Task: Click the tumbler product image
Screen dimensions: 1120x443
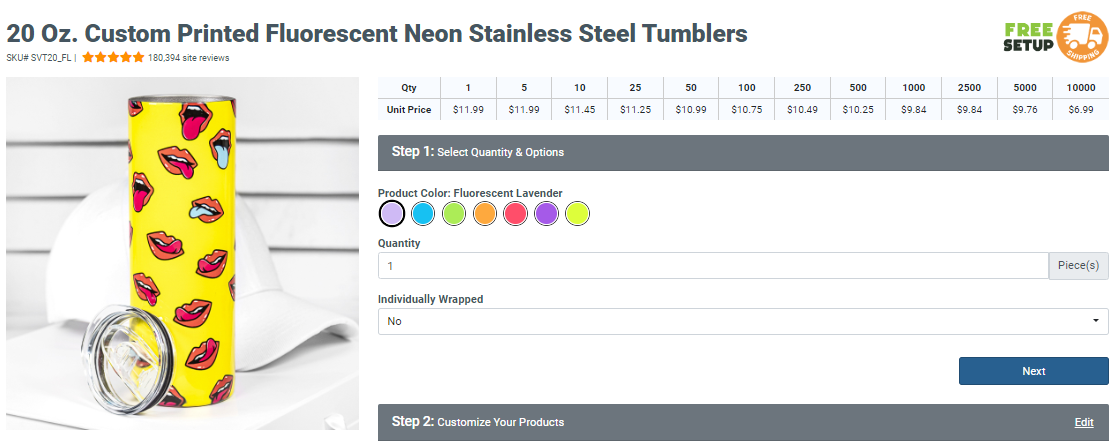Action: click(x=185, y=255)
